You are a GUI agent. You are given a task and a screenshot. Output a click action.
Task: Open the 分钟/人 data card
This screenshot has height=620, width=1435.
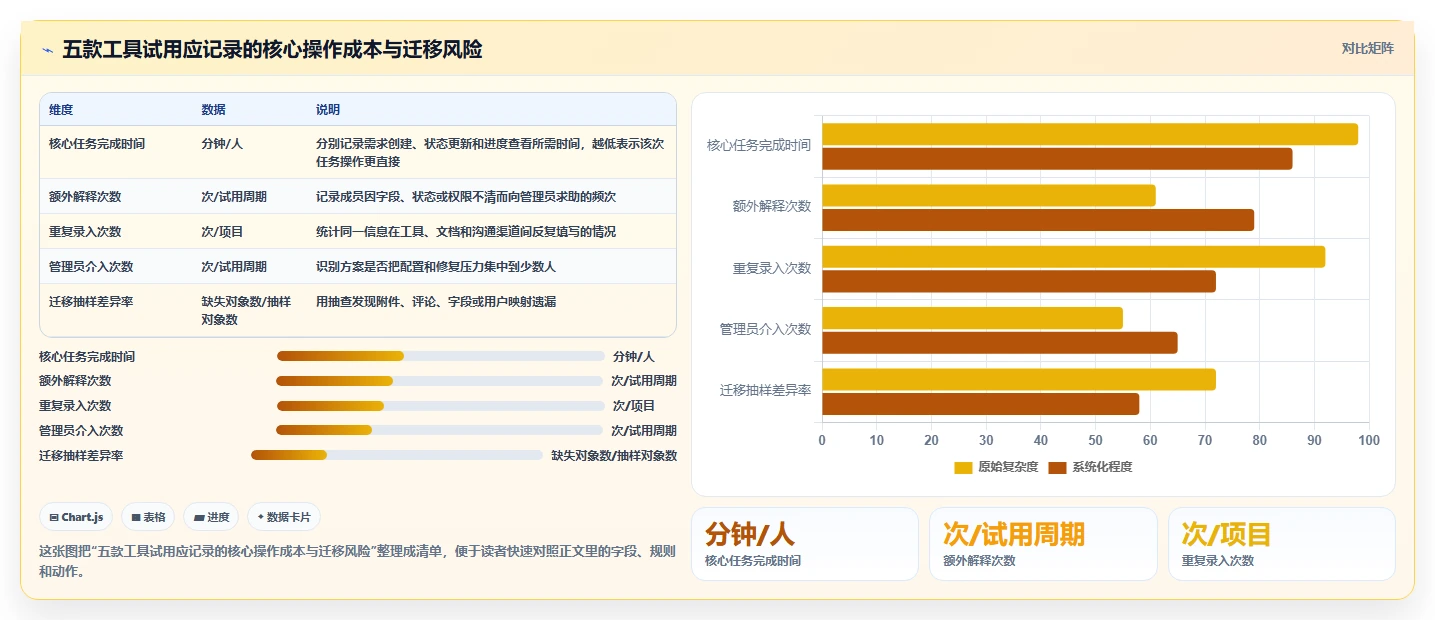coord(805,544)
